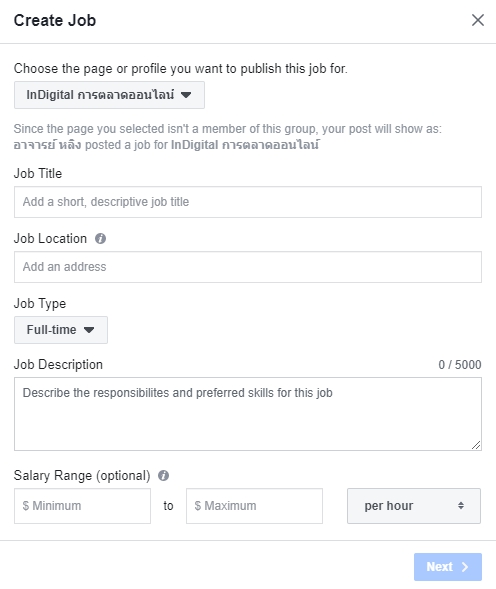Click the Job Title input field

(248, 202)
